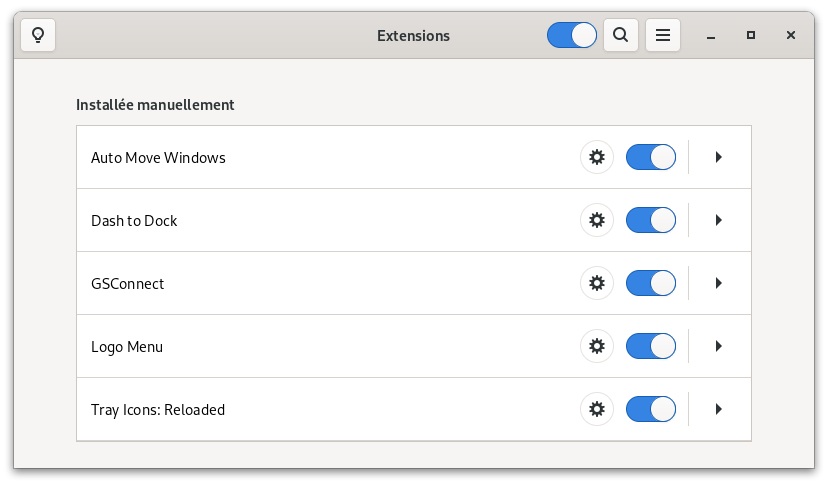Open settings for Auto Move Windows
Viewport: 828px width, 485px height.
pyautogui.click(x=597, y=157)
